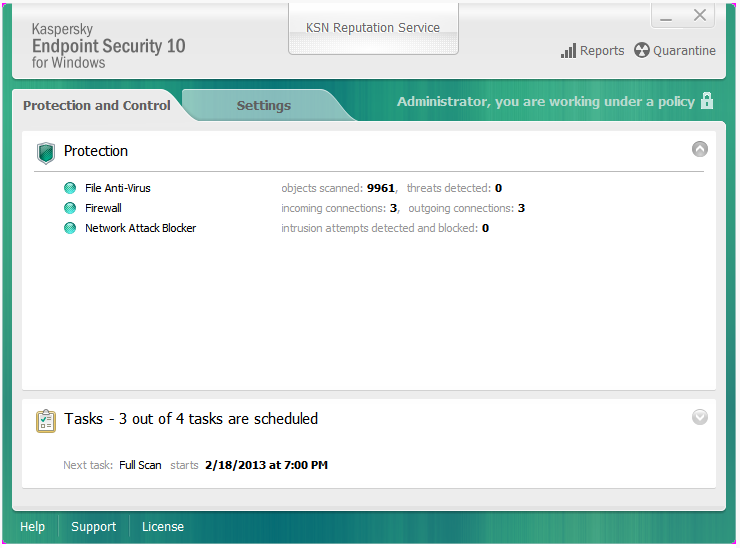Open the Support link
The image size is (740, 548).
(93, 527)
